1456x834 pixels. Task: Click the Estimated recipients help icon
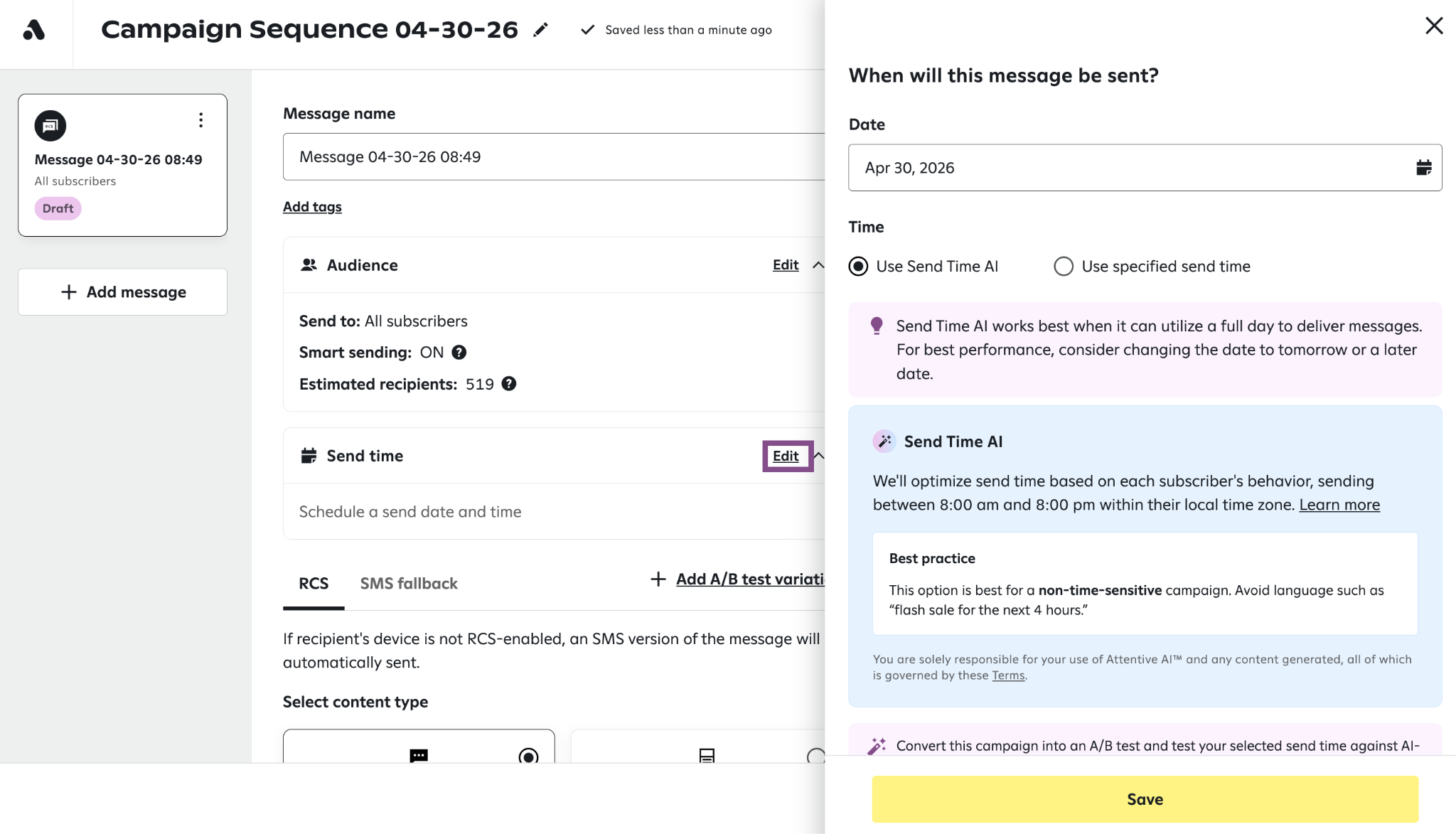click(x=509, y=384)
